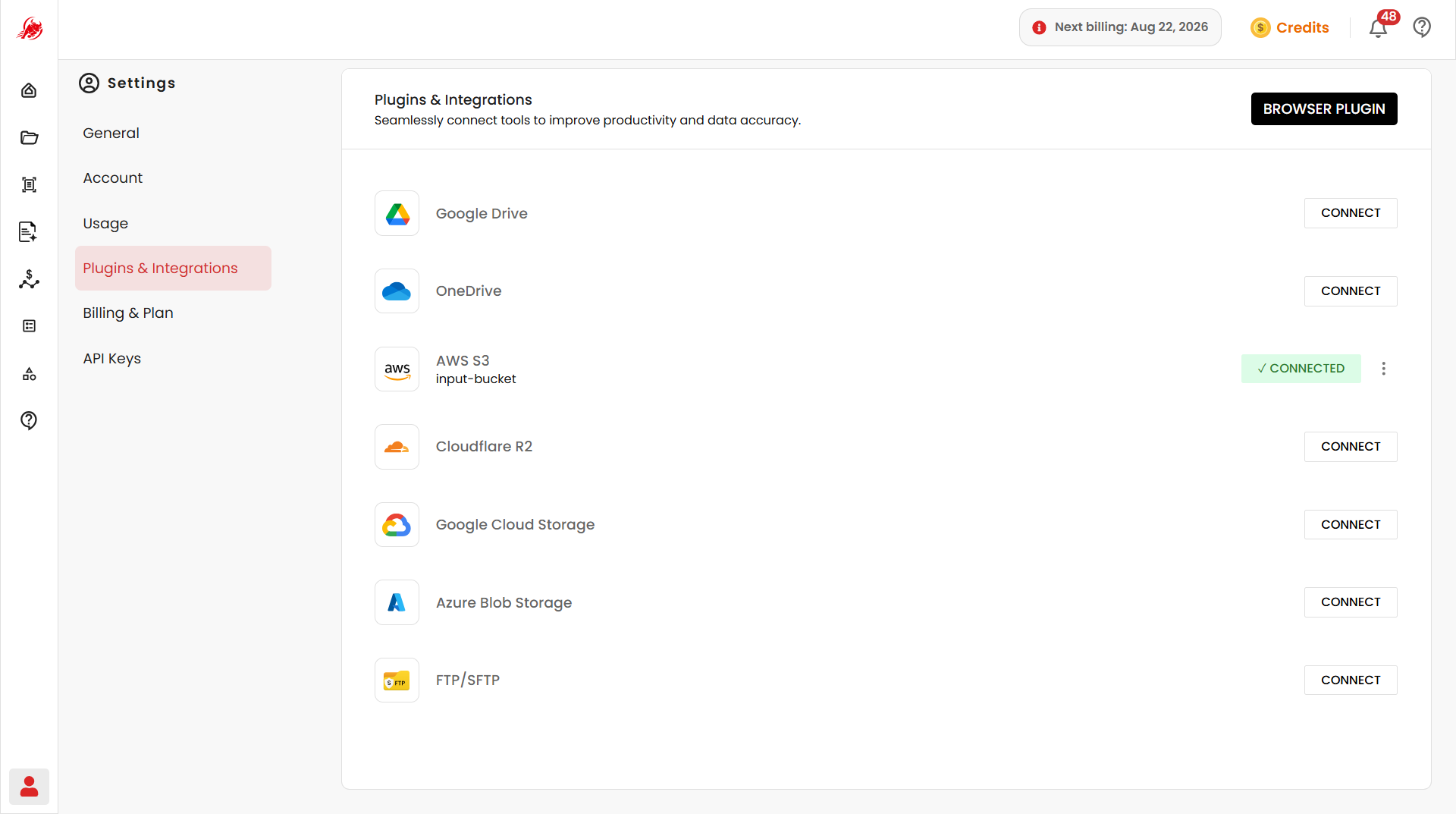Go to General settings
The width and height of the screenshot is (1456, 814).
[111, 133]
